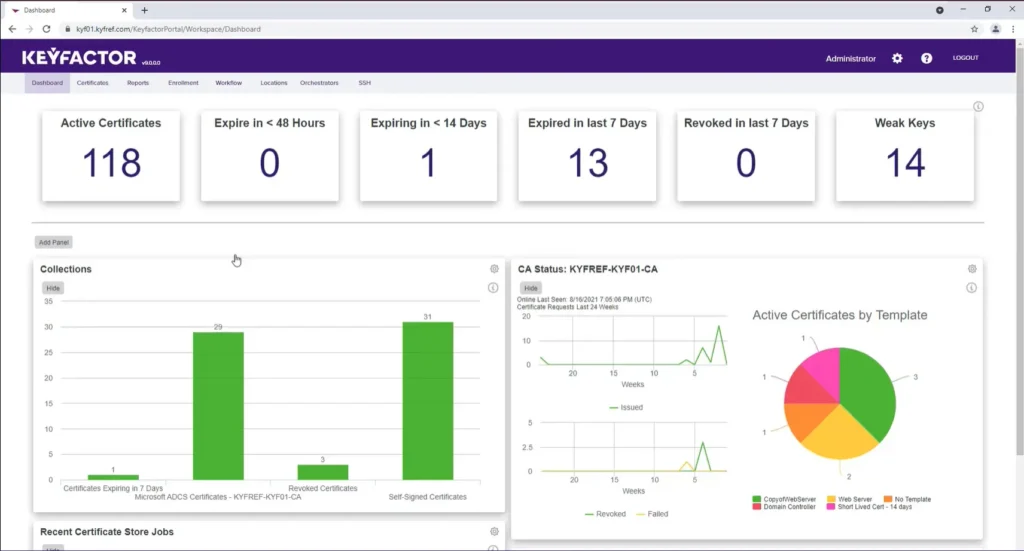
Task: Click the site lock icon in address bar
Action: click(67, 29)
